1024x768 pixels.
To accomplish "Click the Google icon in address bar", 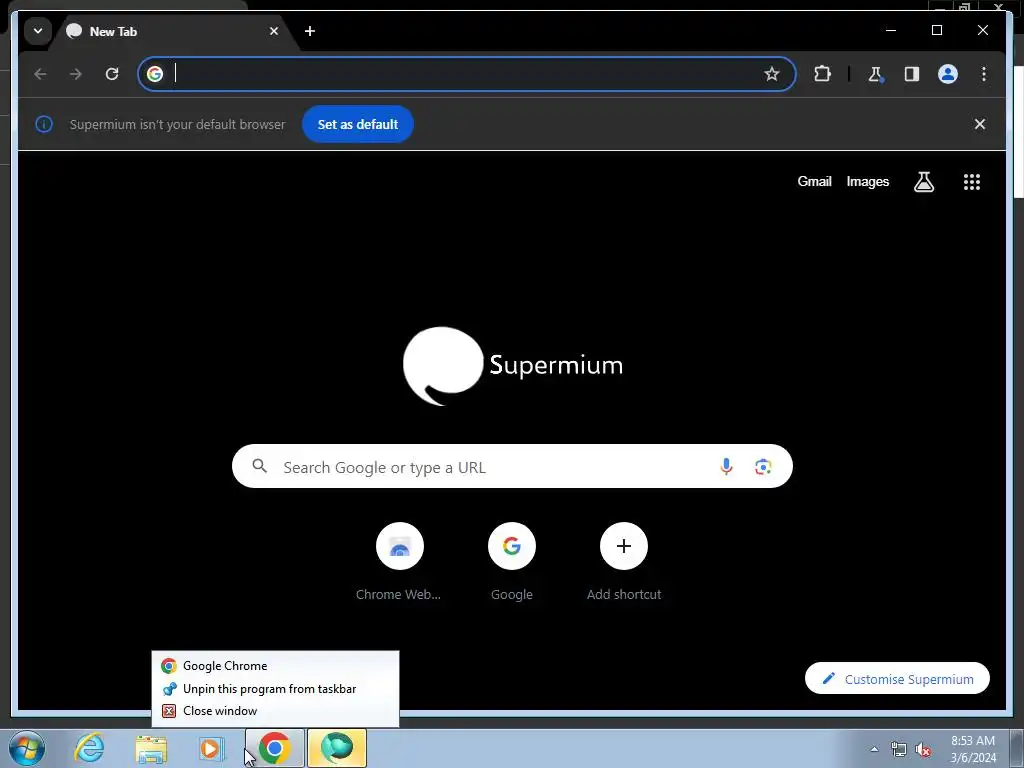I will pos(155,74).
